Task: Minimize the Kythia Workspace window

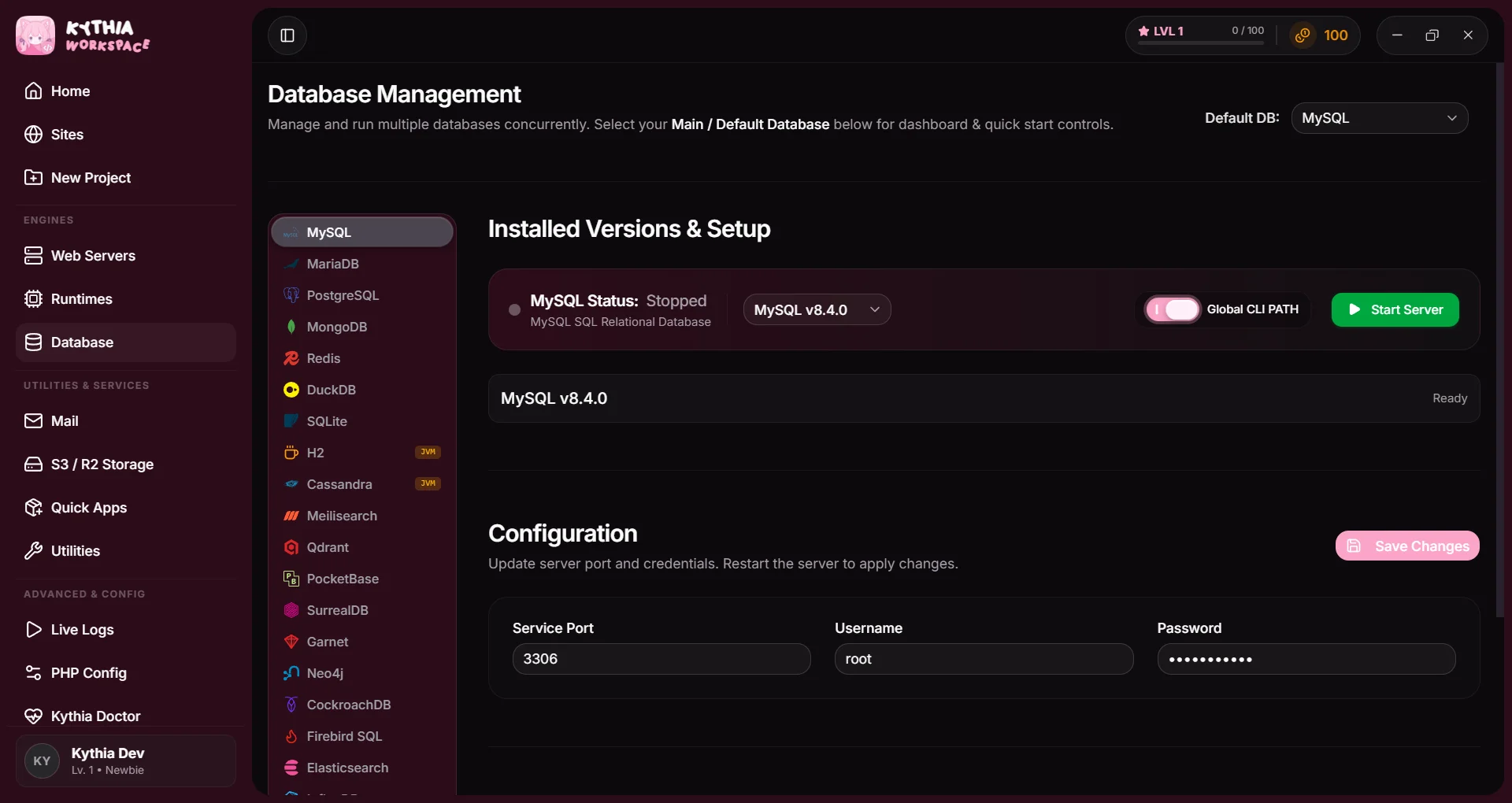Action: pos(1397,35)
